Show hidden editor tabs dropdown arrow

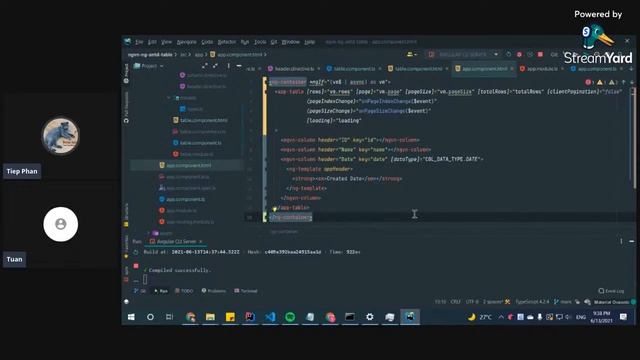pos(631,69)
